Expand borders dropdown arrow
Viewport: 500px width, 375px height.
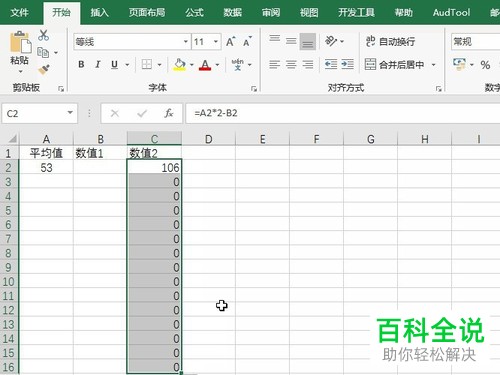[159, 65]
